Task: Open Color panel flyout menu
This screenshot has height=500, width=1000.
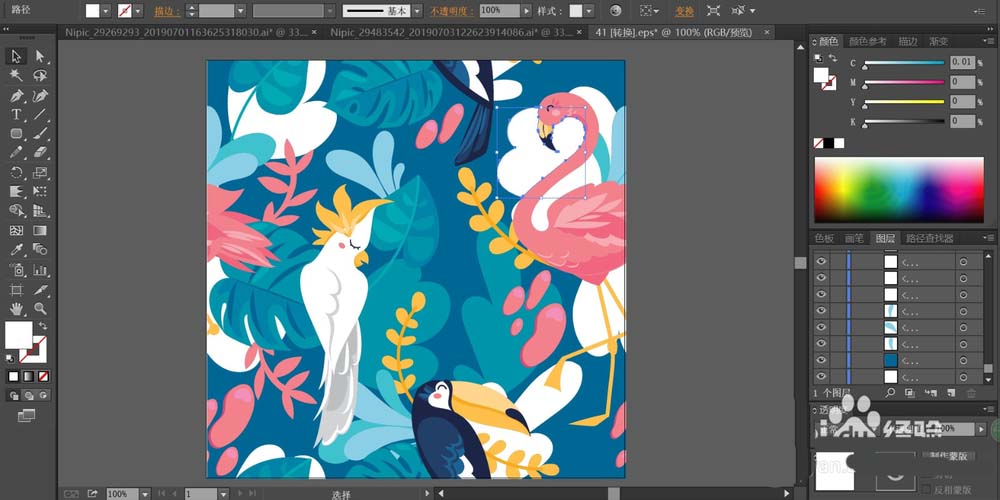Action: coord(988,41)
